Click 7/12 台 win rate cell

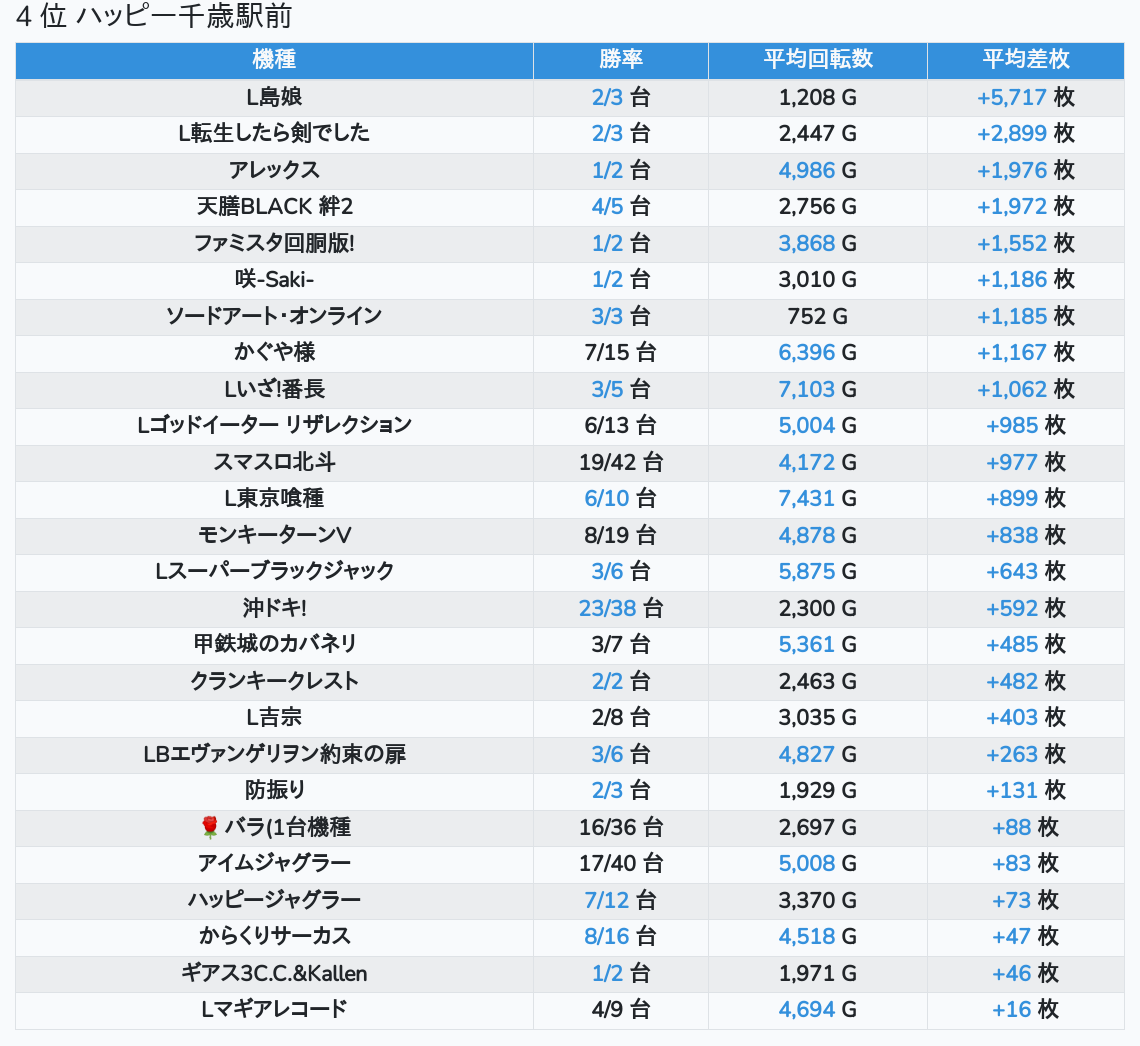[621, 901]
